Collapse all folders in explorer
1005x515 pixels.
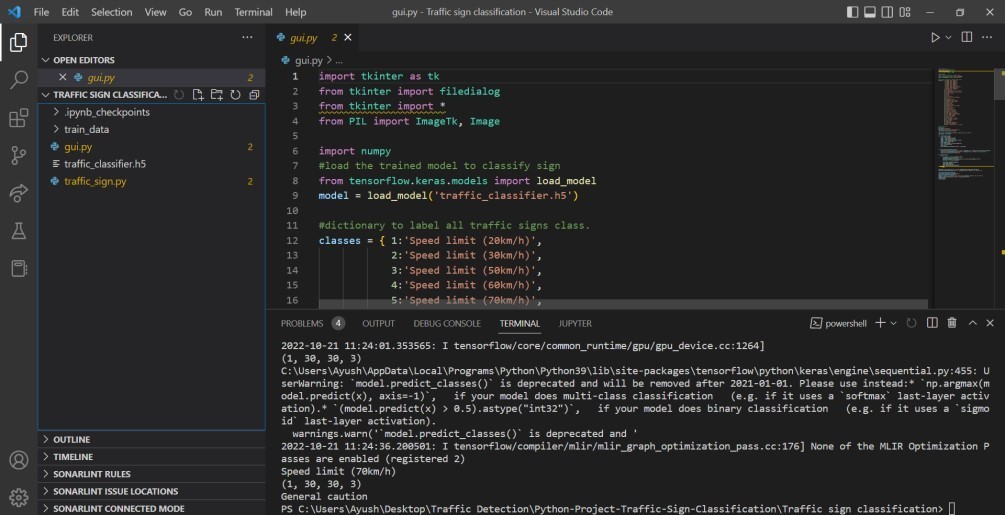[x=254, y=95]
